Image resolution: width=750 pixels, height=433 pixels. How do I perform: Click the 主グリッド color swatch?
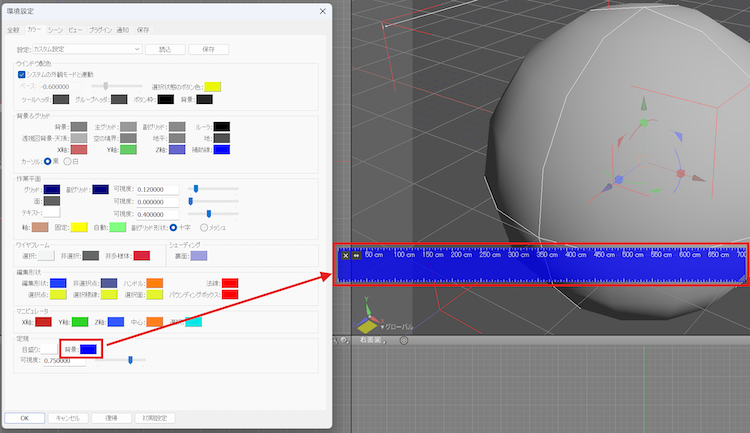click(x=128, y=127)
